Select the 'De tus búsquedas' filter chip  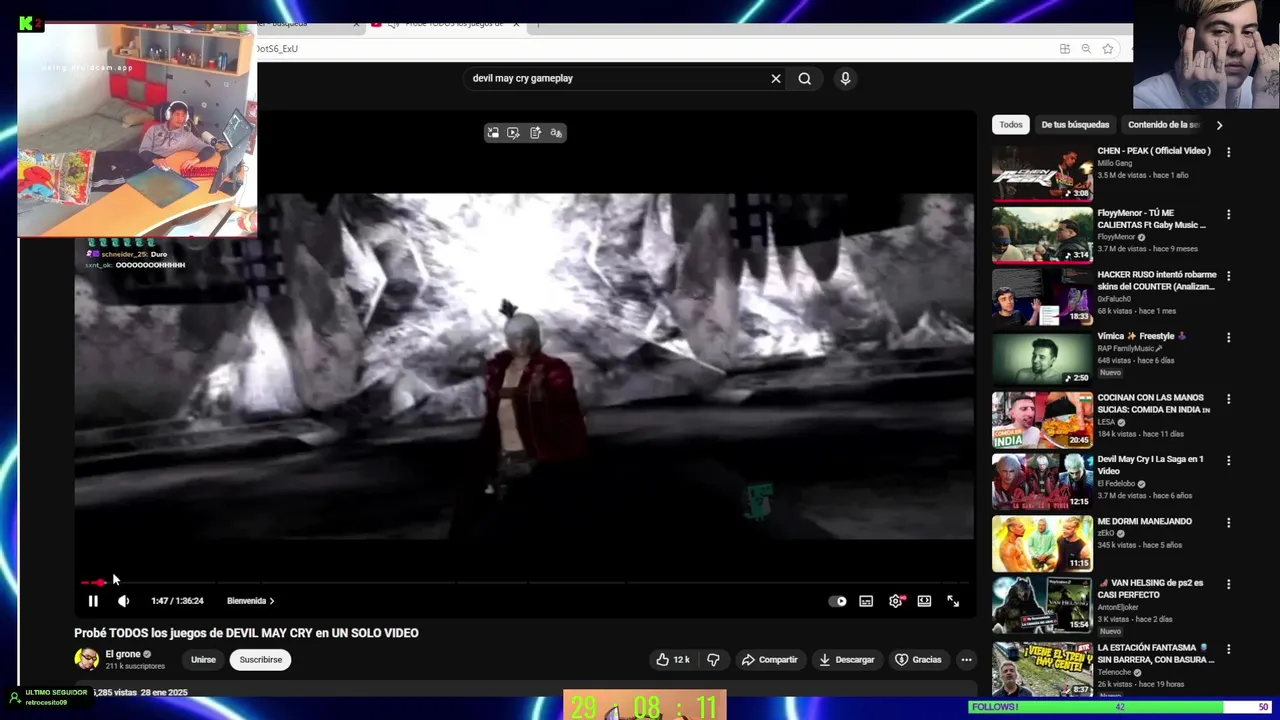click(1075, 125)
